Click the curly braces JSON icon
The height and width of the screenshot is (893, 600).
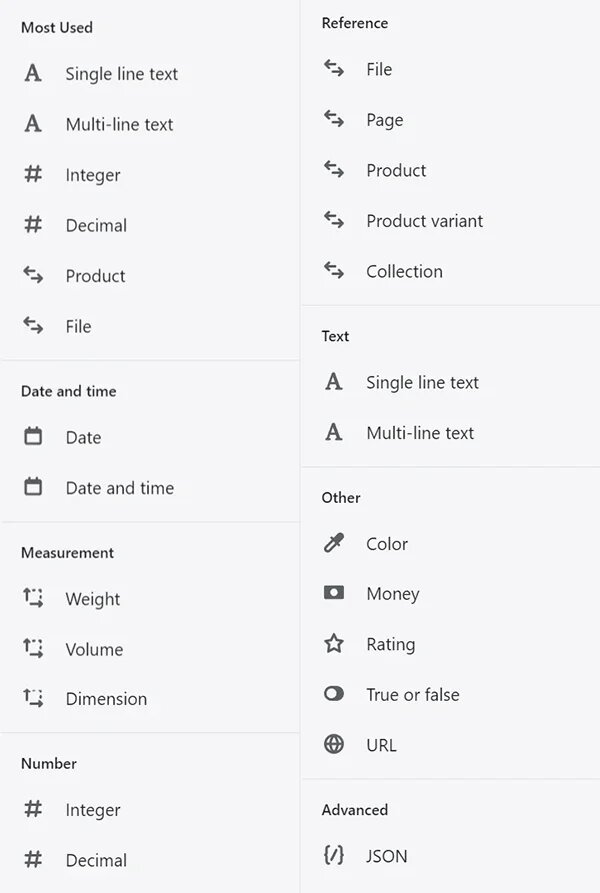click(334, 855)
